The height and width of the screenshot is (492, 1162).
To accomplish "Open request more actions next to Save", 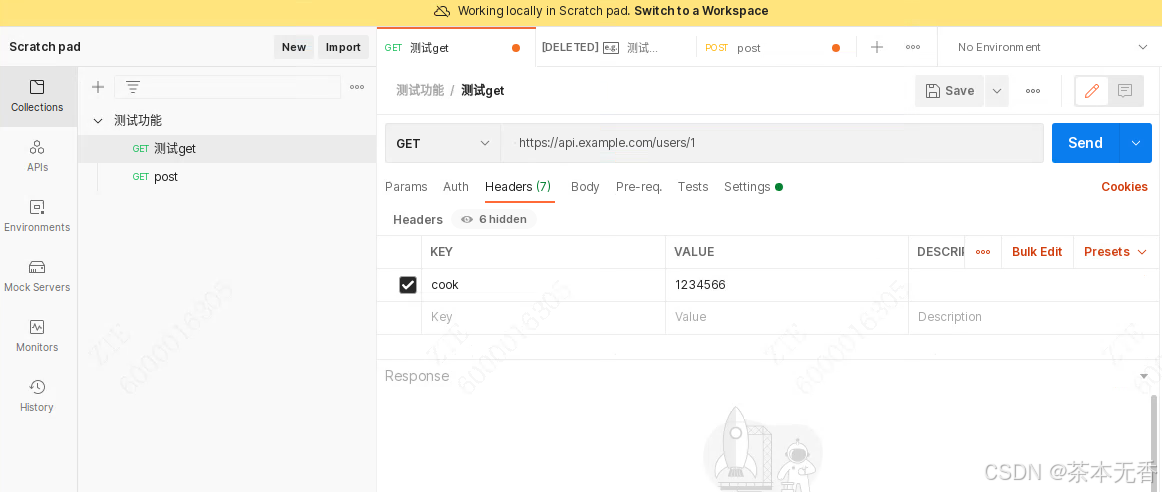I will pyautogui.click(x=1033, y=91).
